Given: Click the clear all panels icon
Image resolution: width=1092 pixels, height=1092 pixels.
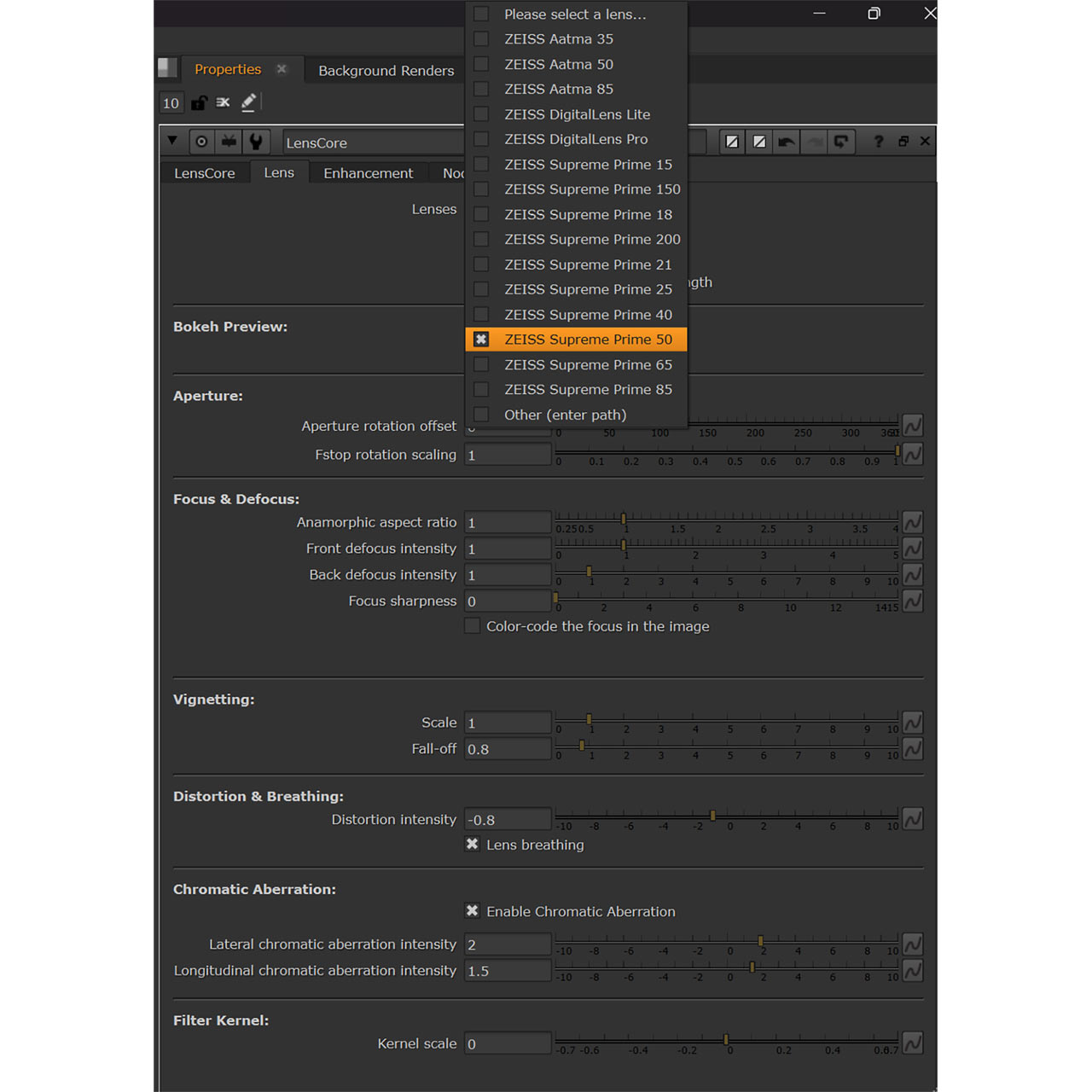Looking at the screenshot, I should (x=224, y=103).
